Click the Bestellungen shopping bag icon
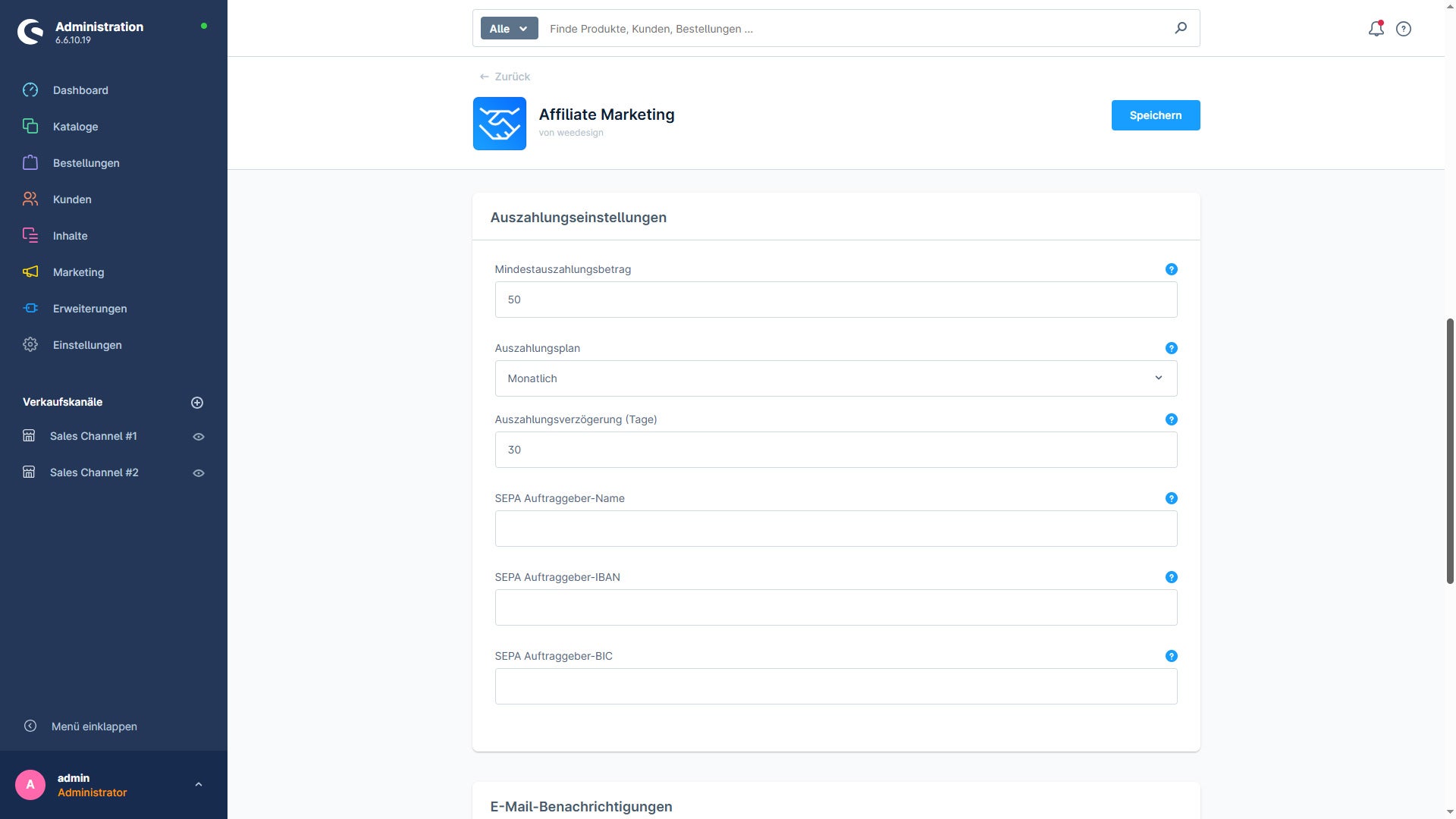1456x819 pixels. 30,163
